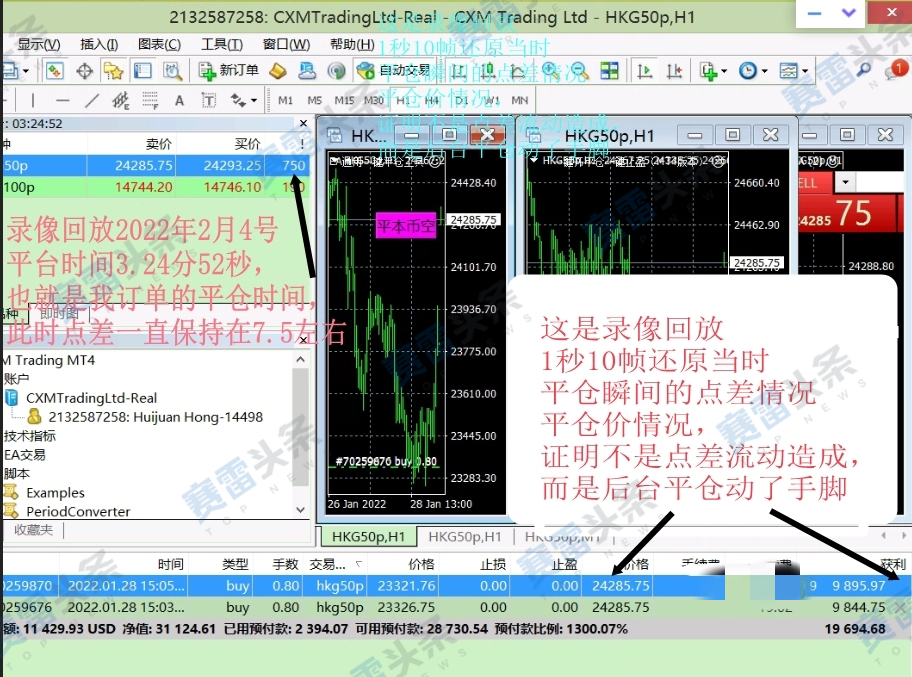Expand window options chevron in title bar
Screen dimensions: 912x677
[x=849, y=13]
